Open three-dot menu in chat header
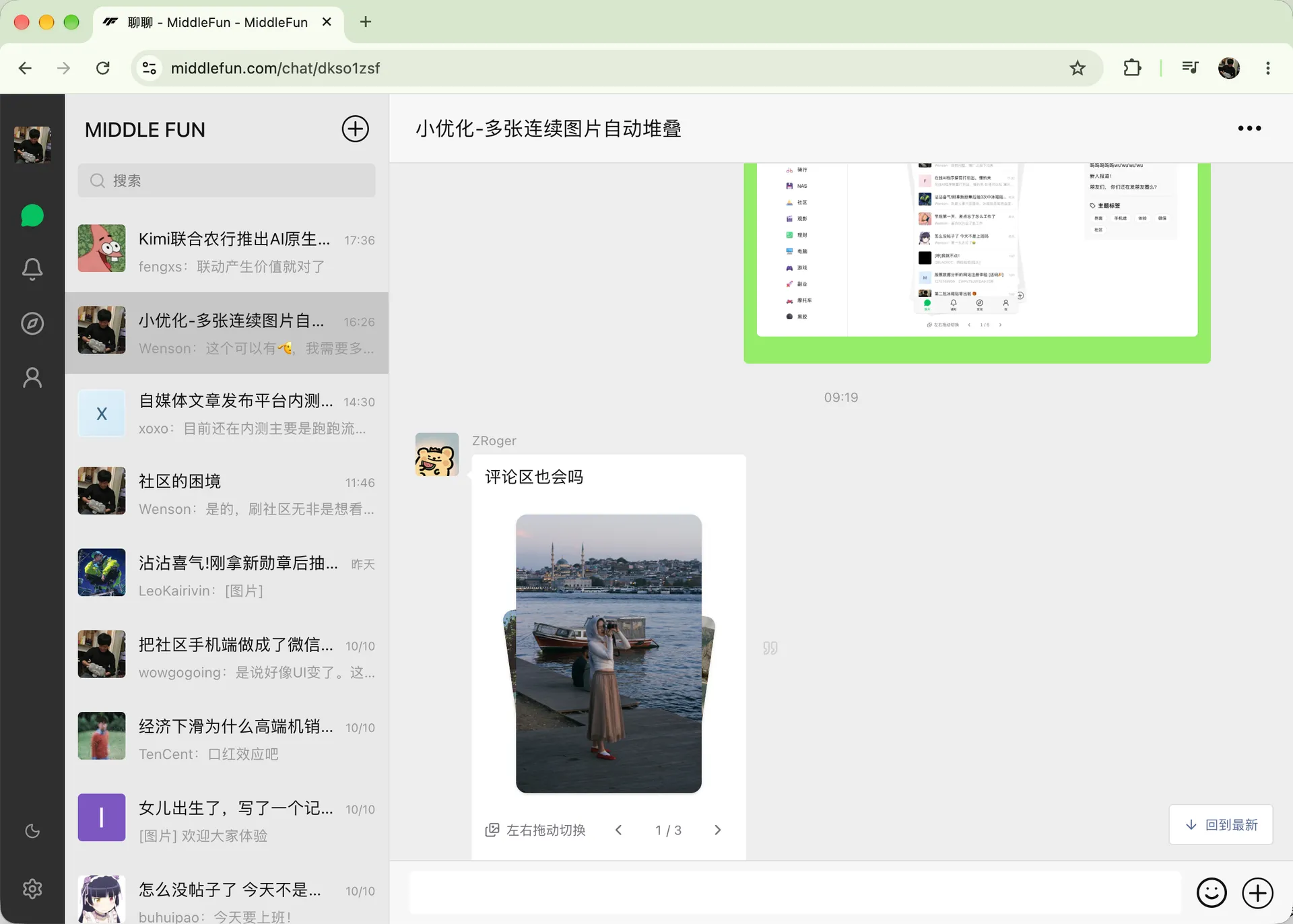 [1249, 128]
